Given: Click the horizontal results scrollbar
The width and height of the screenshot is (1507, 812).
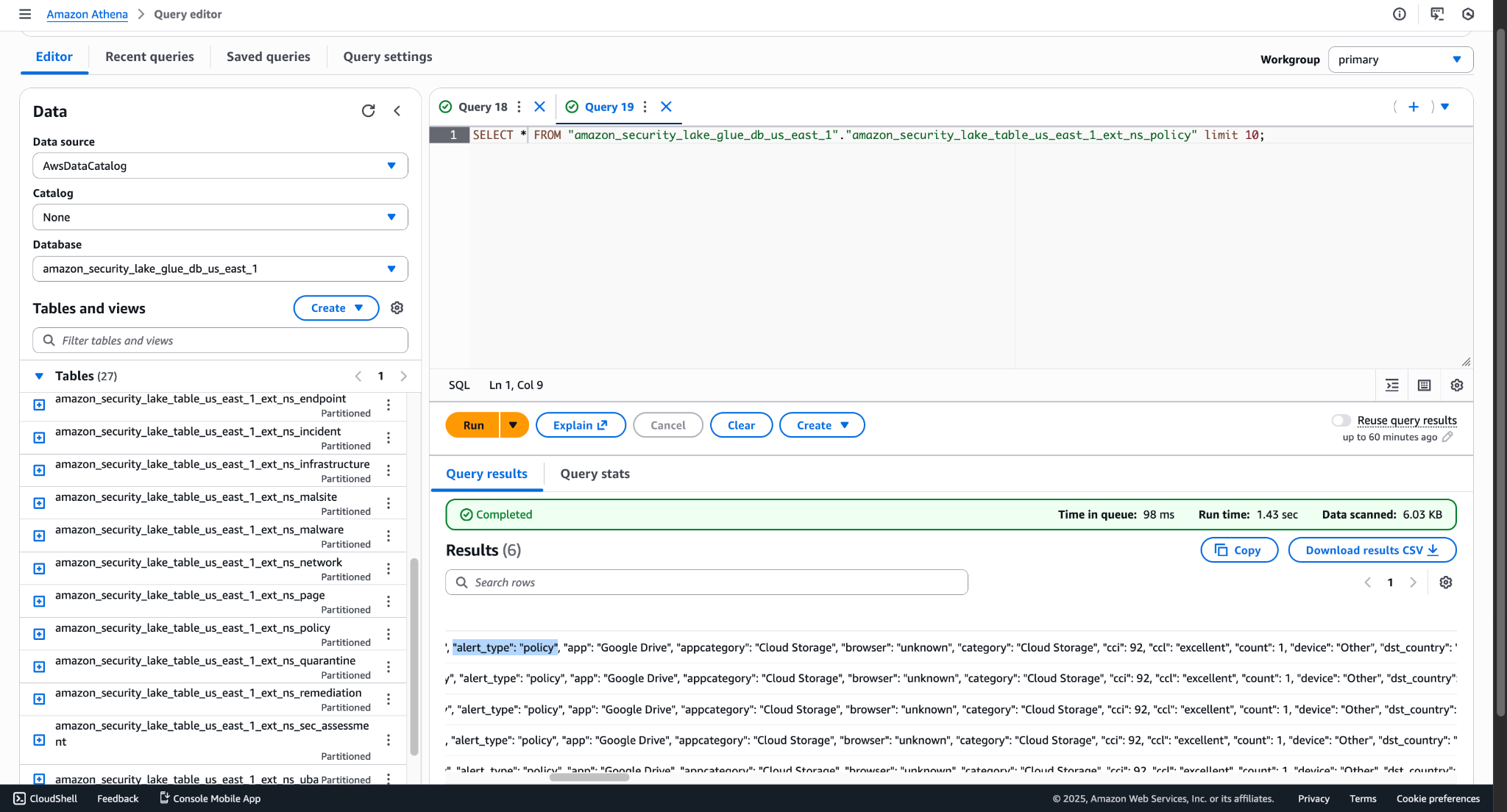Looking at the screenshot, I should click(x=589, y=777).
